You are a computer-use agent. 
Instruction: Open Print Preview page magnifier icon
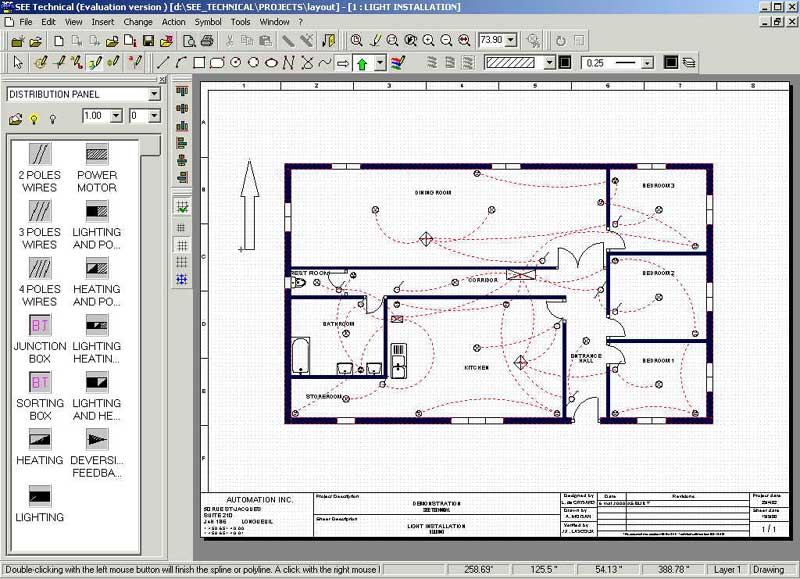(x=189, y=41)
